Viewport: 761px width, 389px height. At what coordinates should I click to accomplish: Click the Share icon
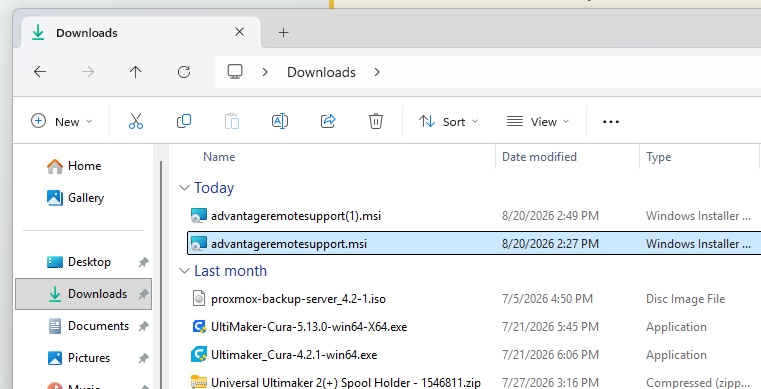(328, 121)
